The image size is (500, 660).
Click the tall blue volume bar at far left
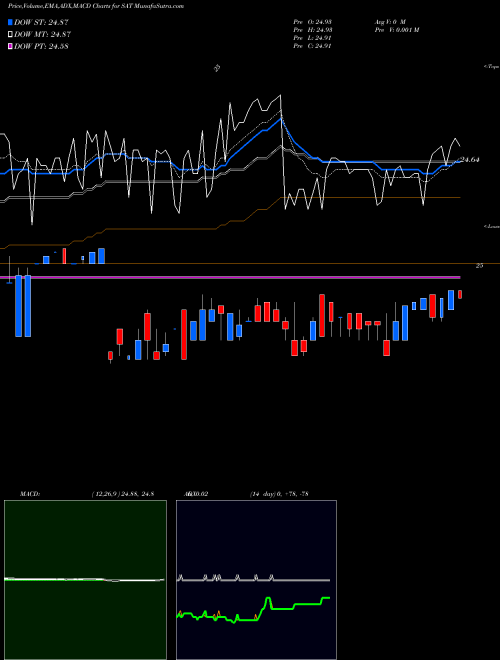19,306
